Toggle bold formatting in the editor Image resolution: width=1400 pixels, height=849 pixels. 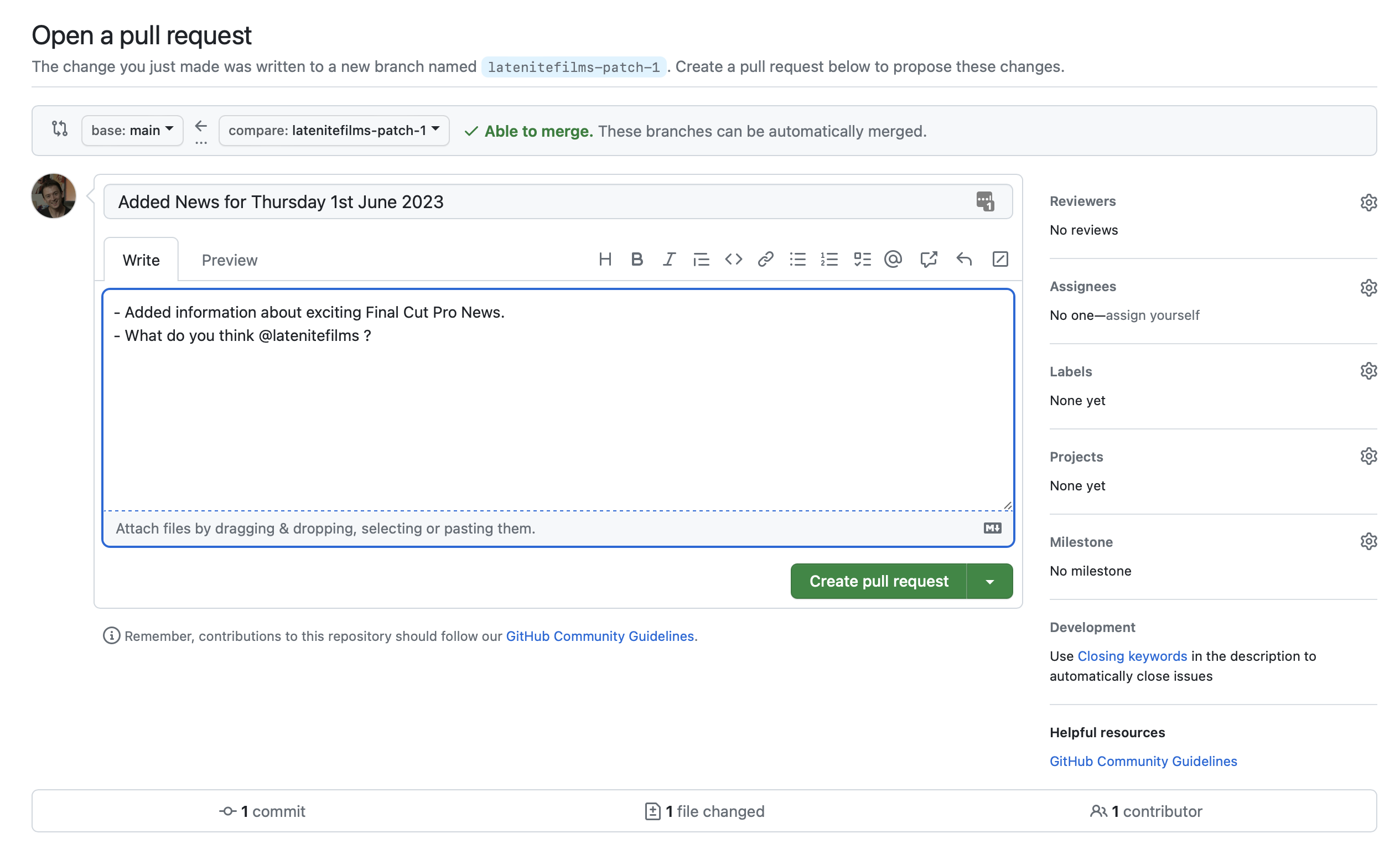(x=637, y=260)
